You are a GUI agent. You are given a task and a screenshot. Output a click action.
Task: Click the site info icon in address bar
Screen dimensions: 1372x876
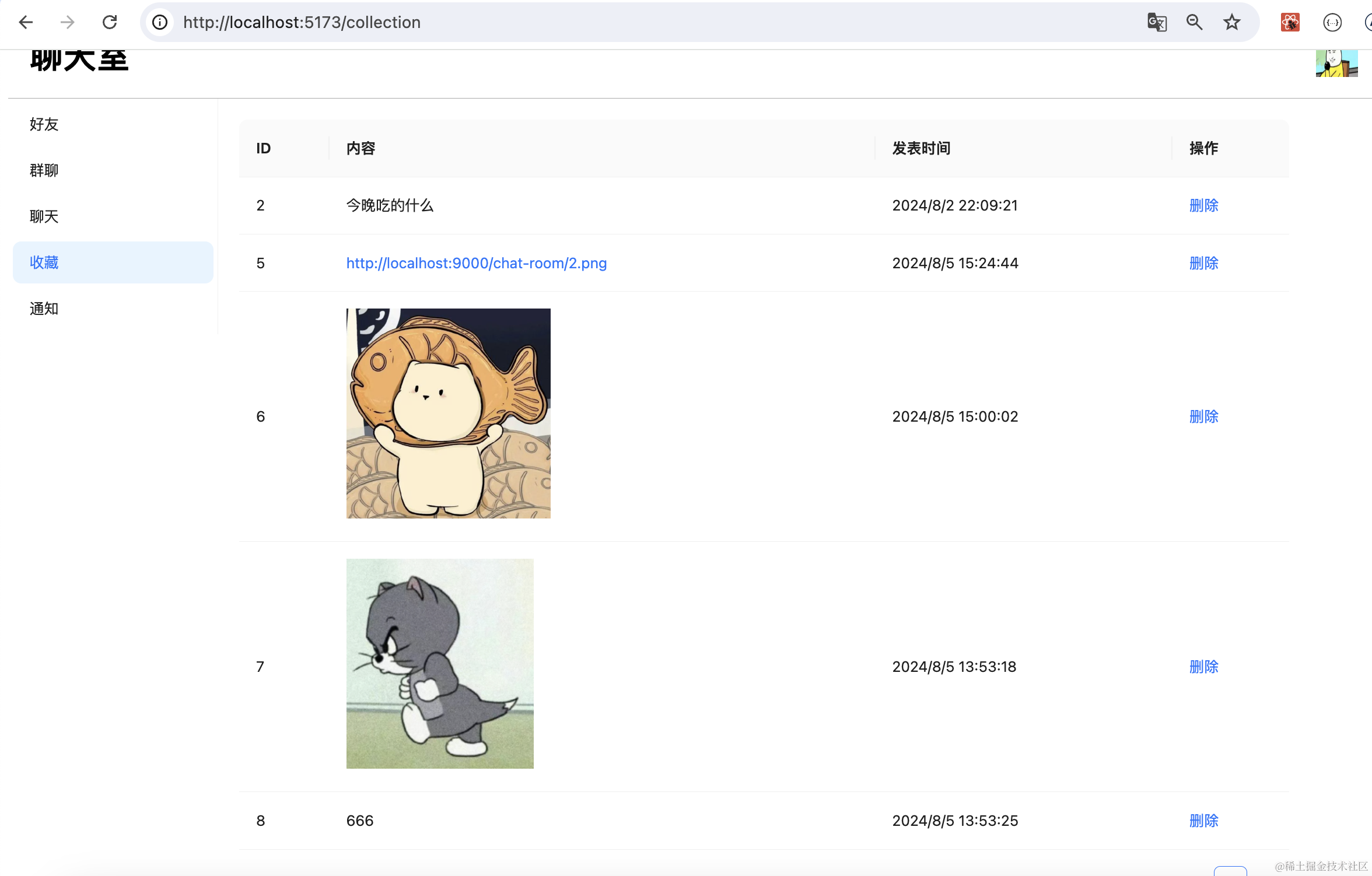coord(160,22)
